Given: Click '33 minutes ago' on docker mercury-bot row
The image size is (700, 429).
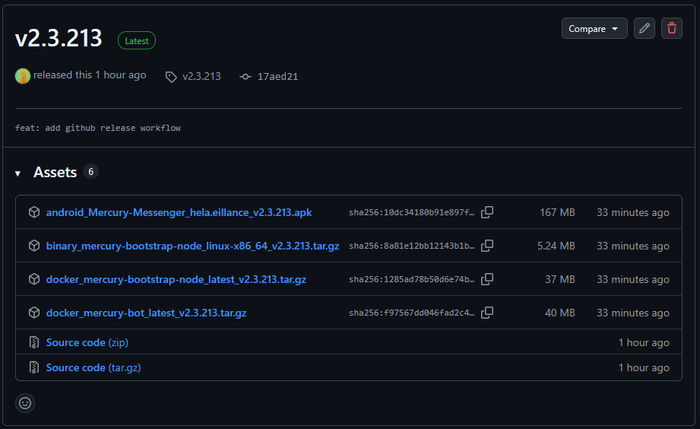Looking at the screenshot, I should tap(633, 313).
